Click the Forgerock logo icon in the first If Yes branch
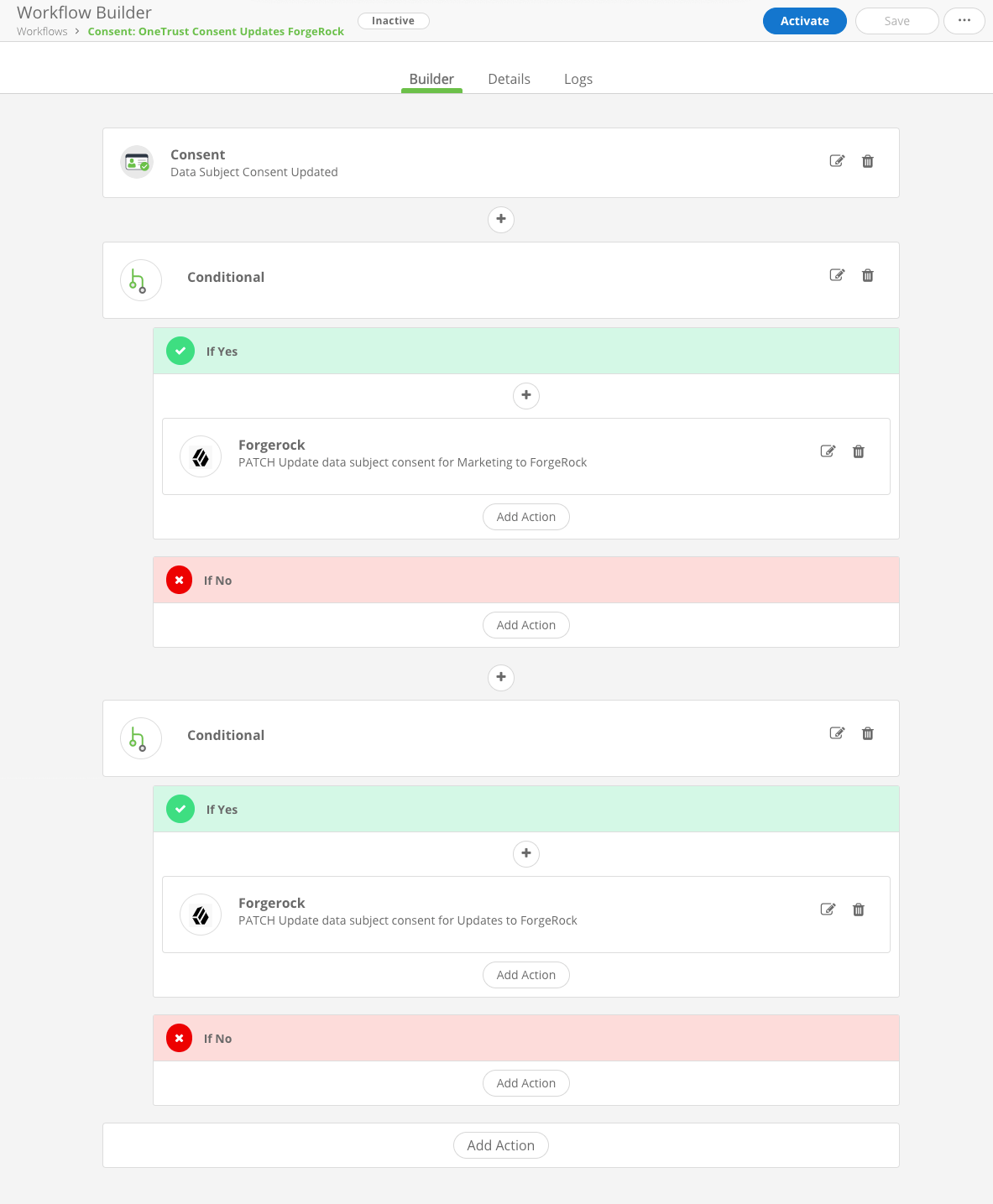The image size is (993, 1204). [200, 456]
